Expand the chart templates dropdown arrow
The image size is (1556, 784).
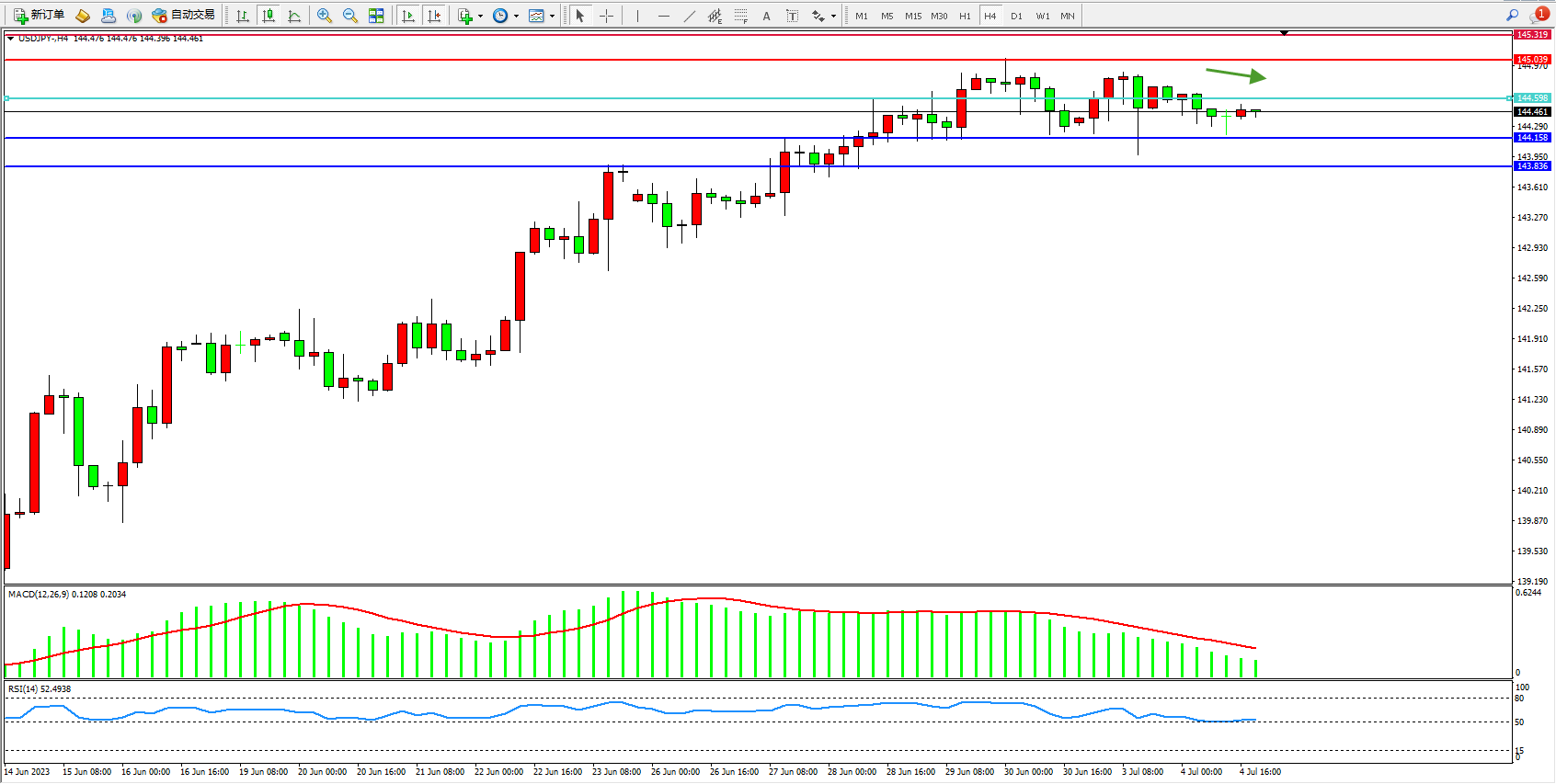coord(552,16)
